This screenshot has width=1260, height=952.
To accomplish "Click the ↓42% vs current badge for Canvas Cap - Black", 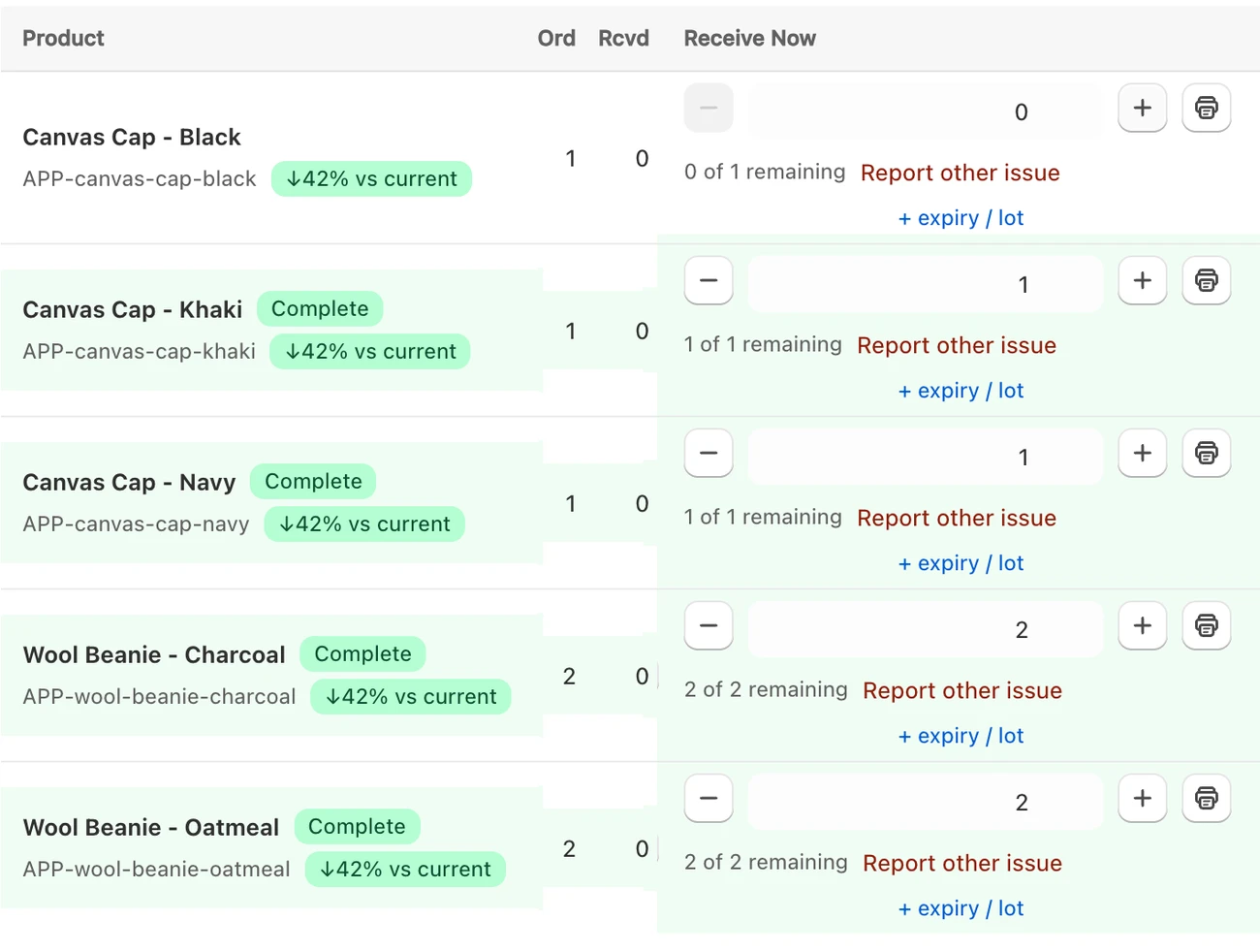I will point(371,178).
